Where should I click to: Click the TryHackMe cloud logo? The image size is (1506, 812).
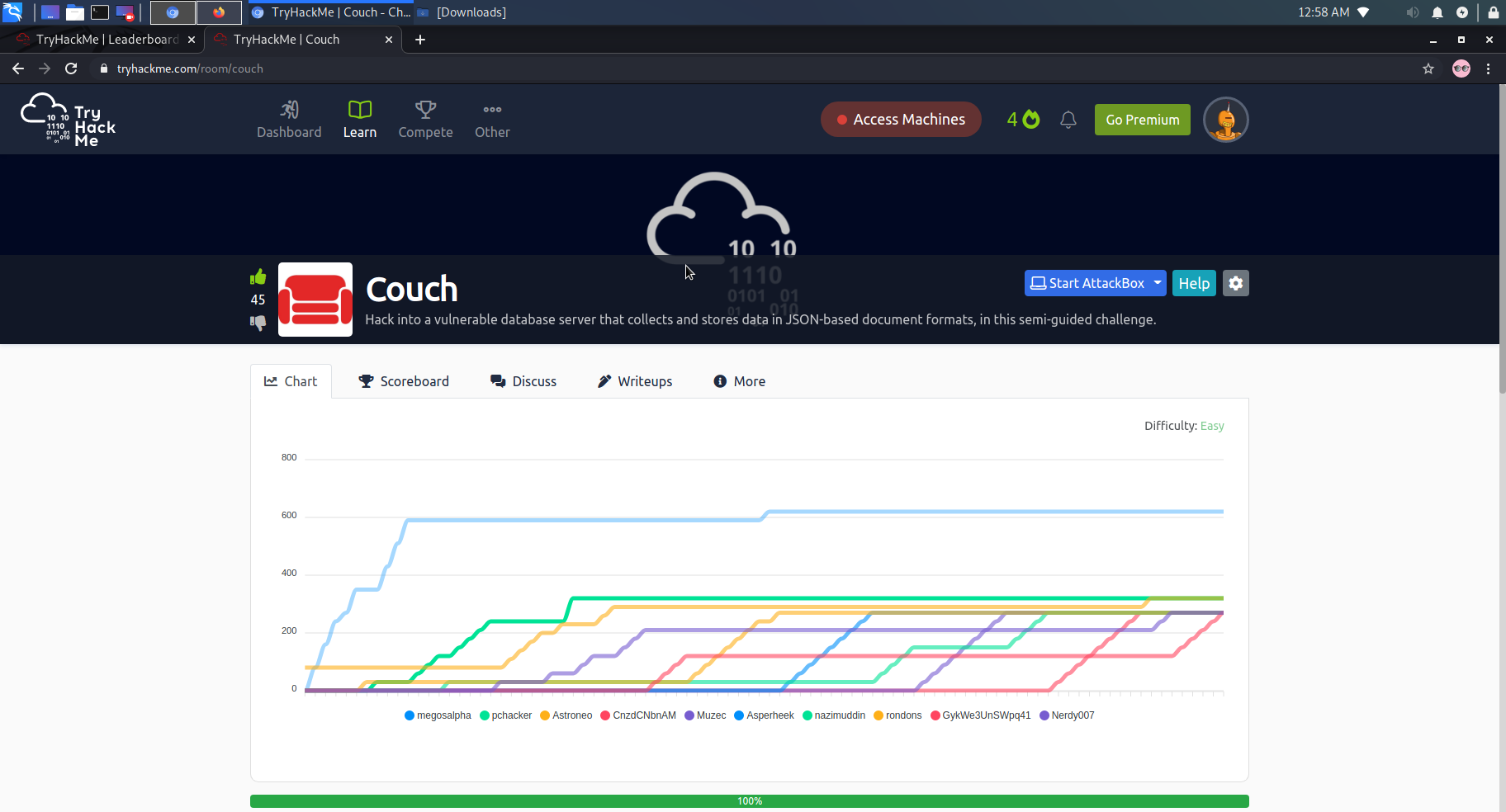68,120
